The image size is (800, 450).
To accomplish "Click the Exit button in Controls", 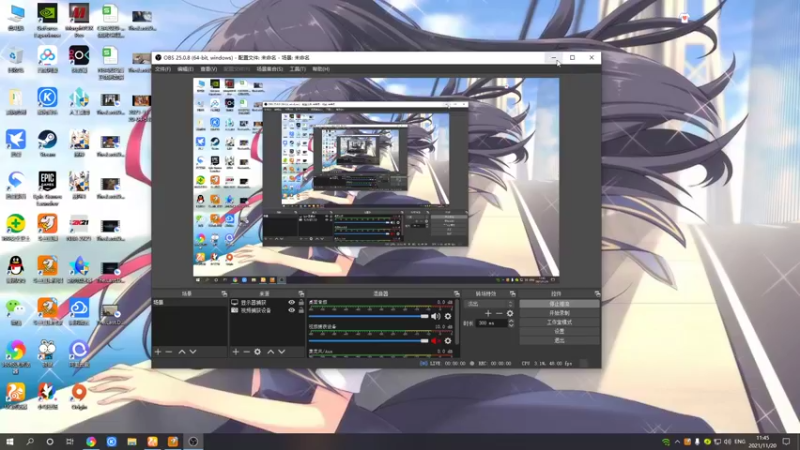I will point(559,340).
